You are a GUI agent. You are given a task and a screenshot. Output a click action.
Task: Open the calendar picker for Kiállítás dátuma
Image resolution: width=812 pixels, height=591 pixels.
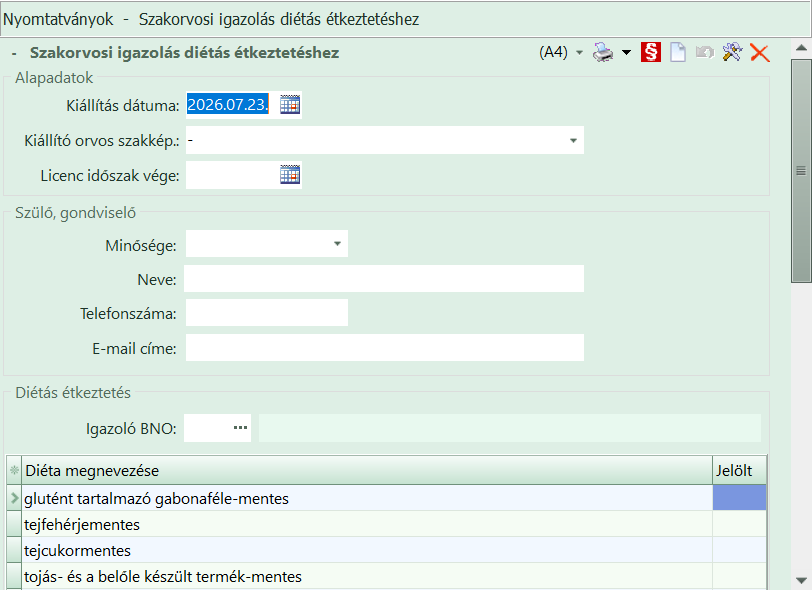click(290, 105)
